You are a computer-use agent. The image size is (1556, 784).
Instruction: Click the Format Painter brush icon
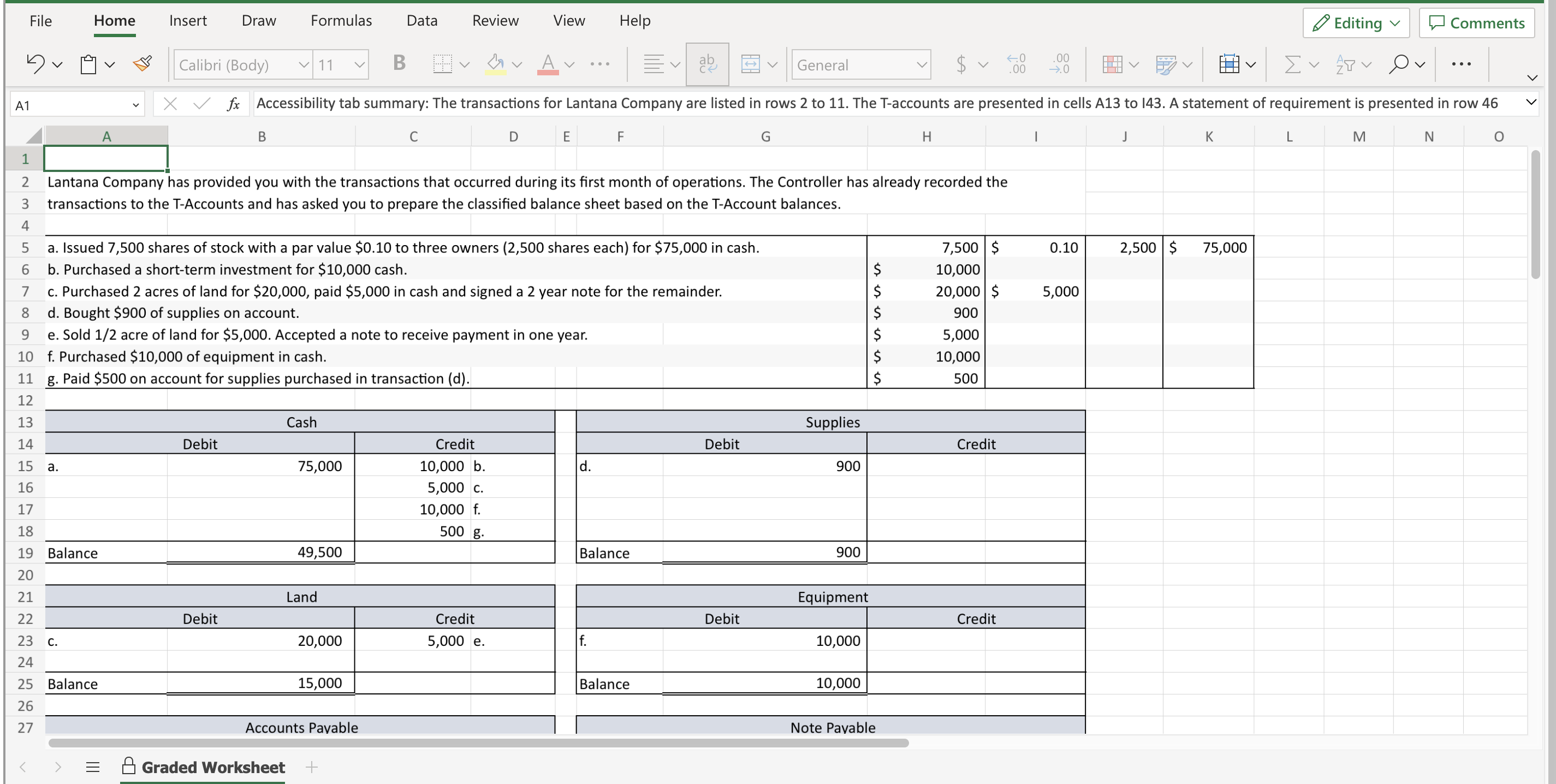(x=142, y=64)
